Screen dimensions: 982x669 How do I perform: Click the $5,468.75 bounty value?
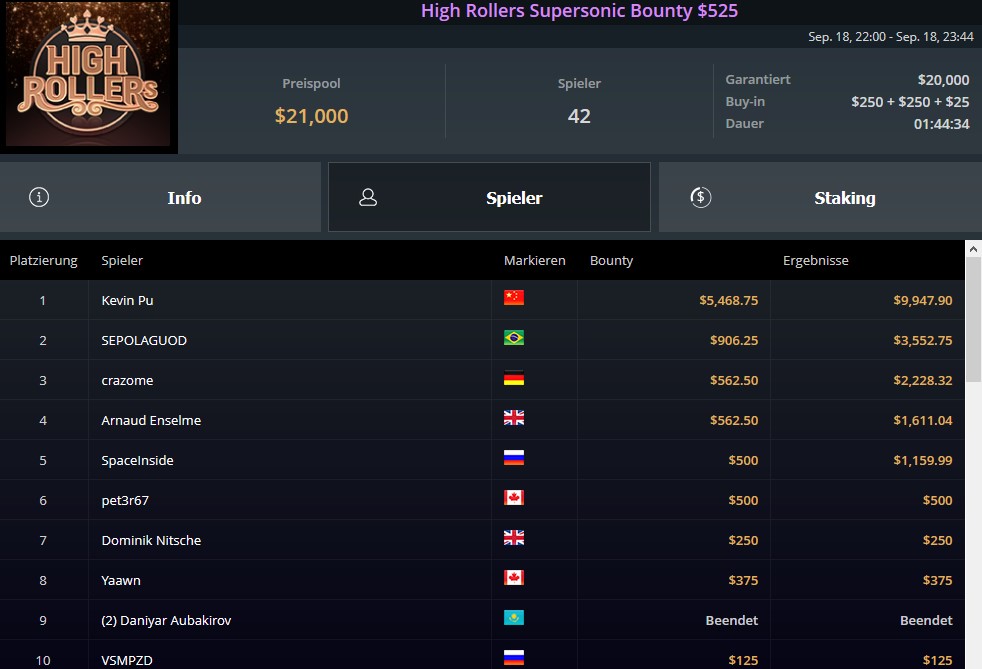pos(728,301)
